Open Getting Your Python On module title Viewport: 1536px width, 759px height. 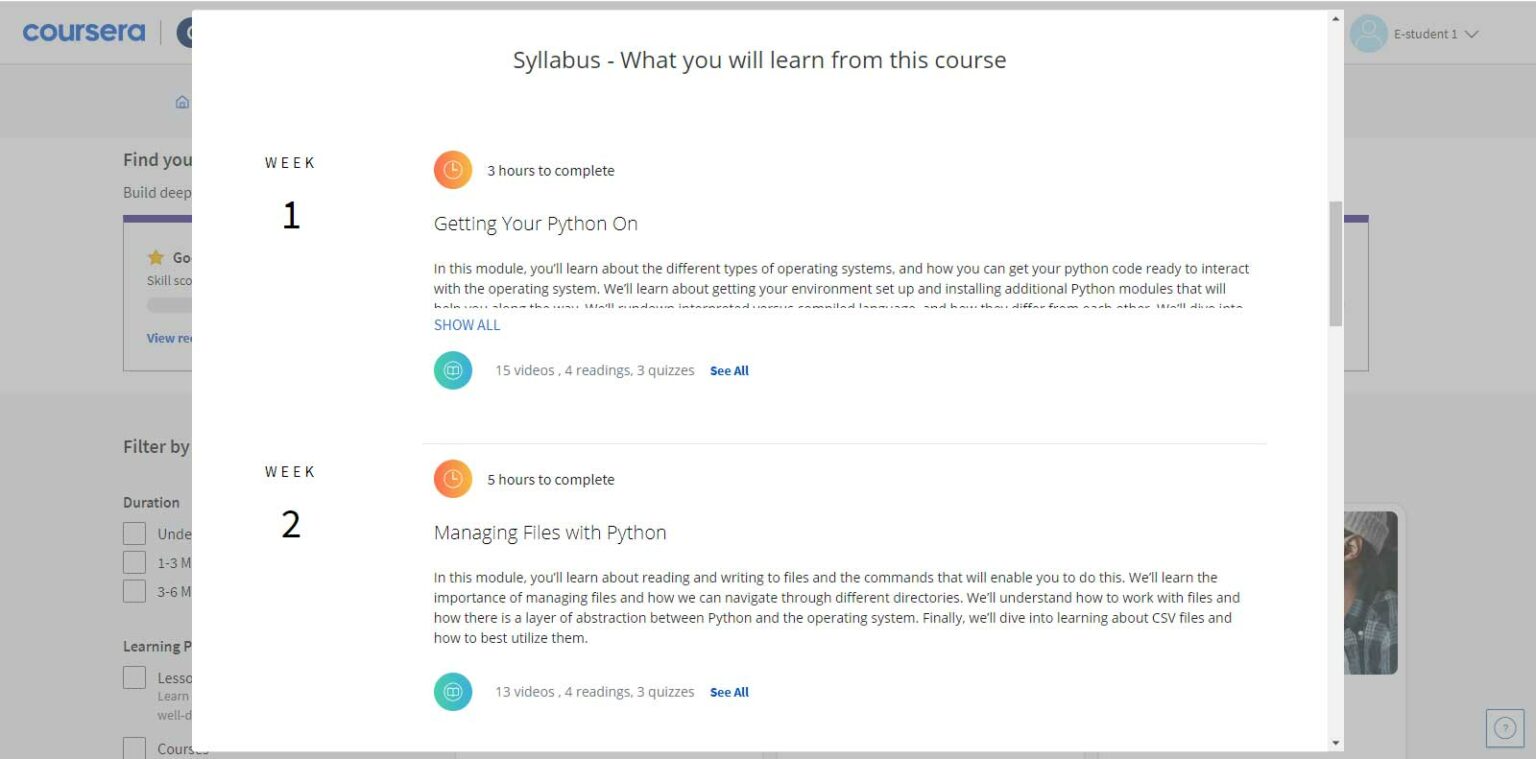click(x=535, y=223)
